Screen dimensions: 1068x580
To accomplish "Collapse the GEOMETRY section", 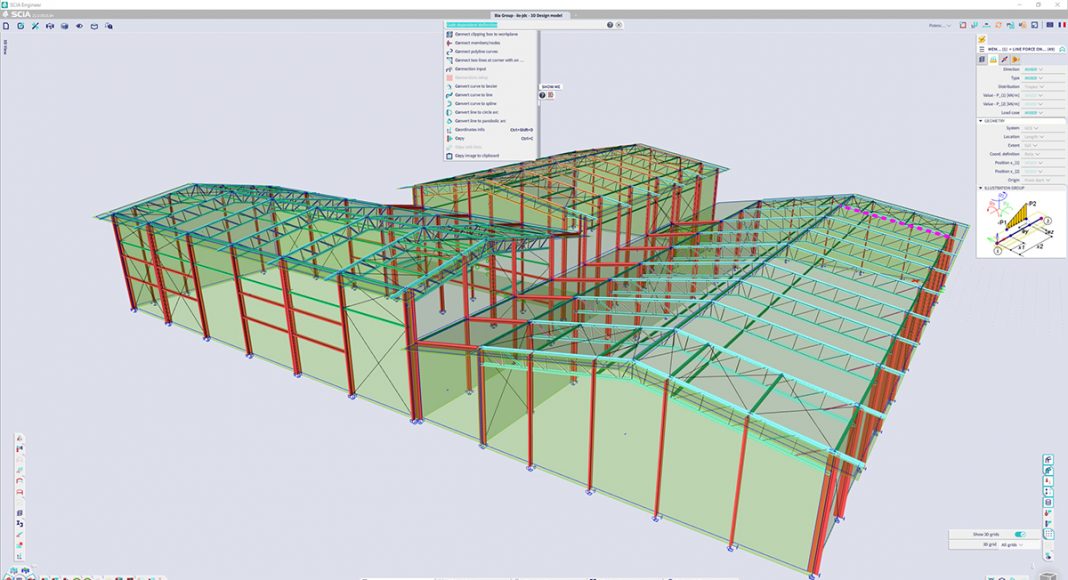I will tap(981, 120).
